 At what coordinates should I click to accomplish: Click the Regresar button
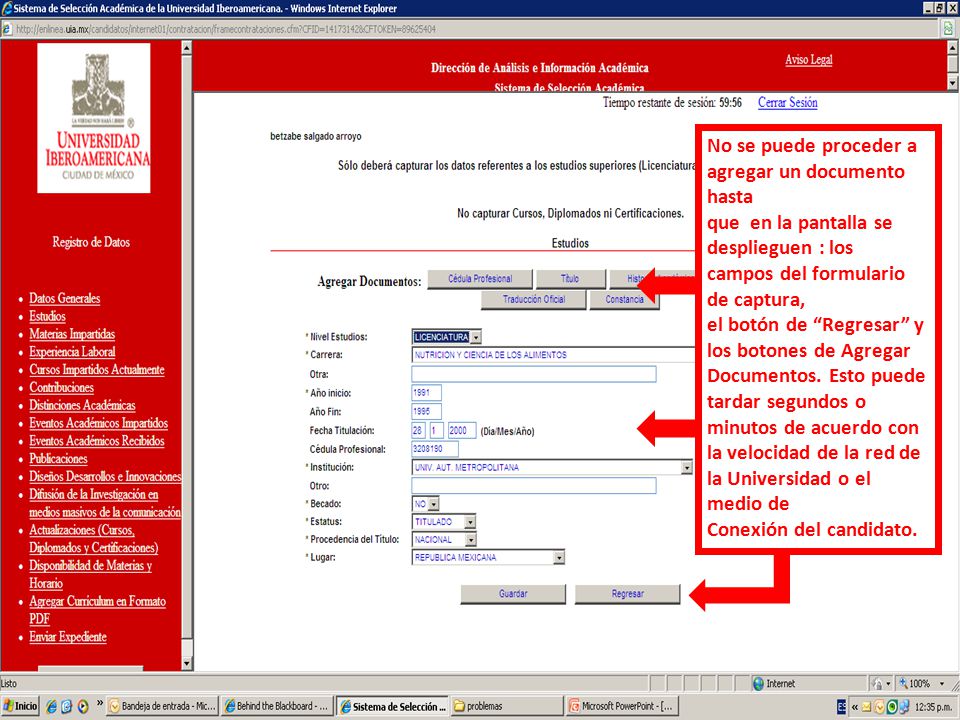pos(628,594)
